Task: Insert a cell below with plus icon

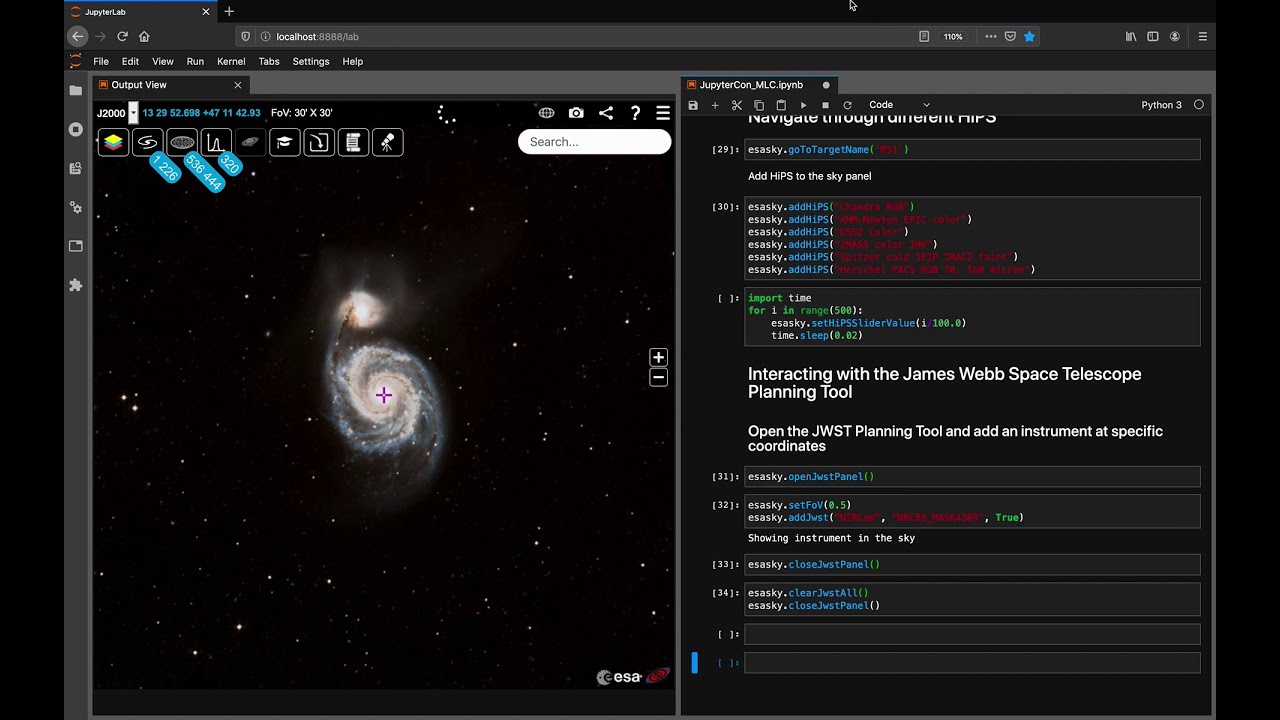Action: click(715, 105)
